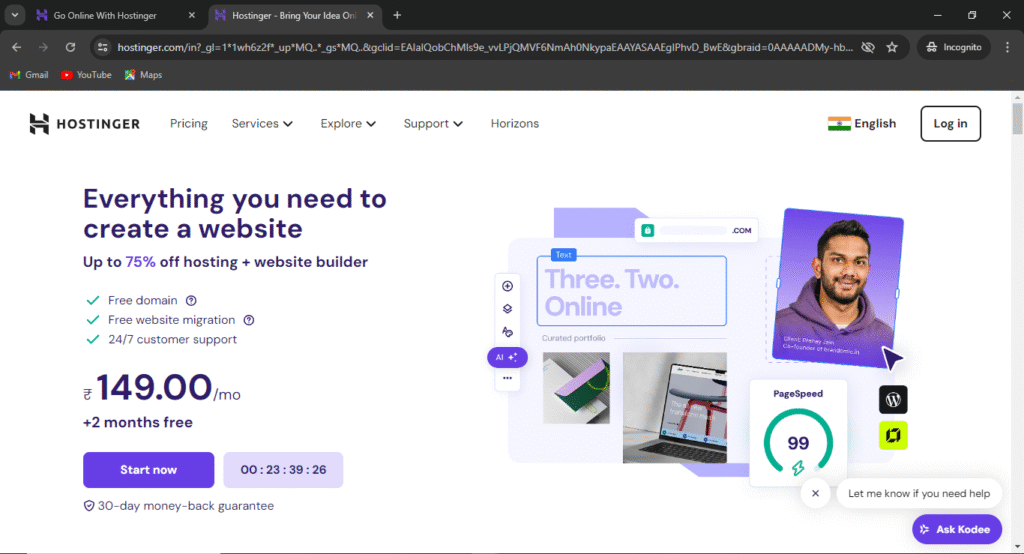
Task: Open the Gmail bookmark
Action: pyautogui.click(x=29, y=74)
